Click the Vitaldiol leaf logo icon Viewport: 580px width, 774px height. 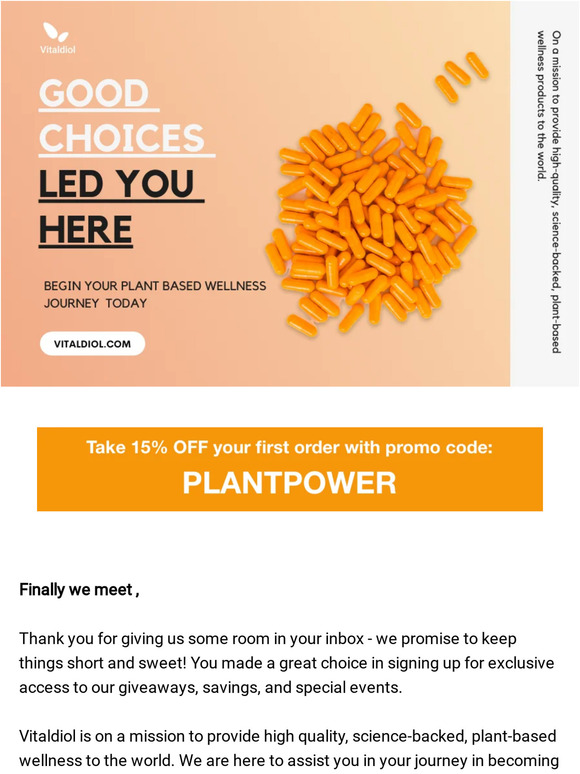coord(55,33)
